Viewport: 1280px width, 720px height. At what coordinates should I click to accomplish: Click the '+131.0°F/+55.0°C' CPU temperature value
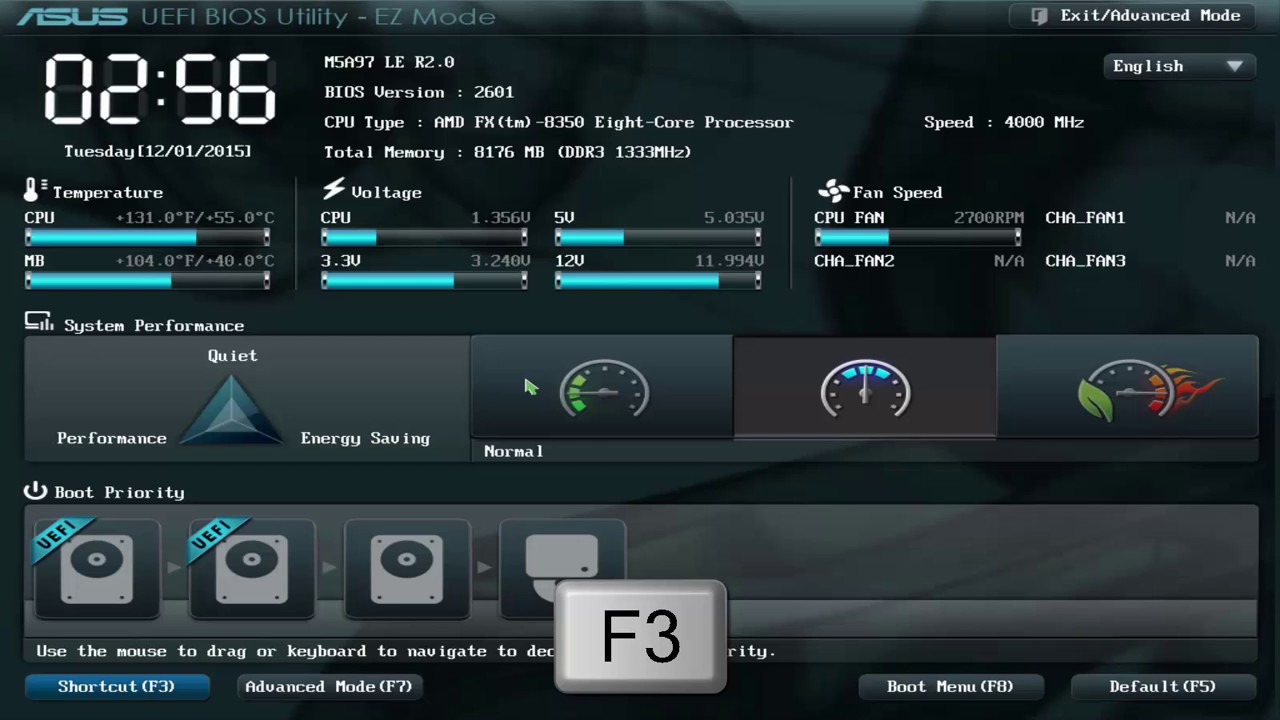pyautogui.click(x=195, y=217)
